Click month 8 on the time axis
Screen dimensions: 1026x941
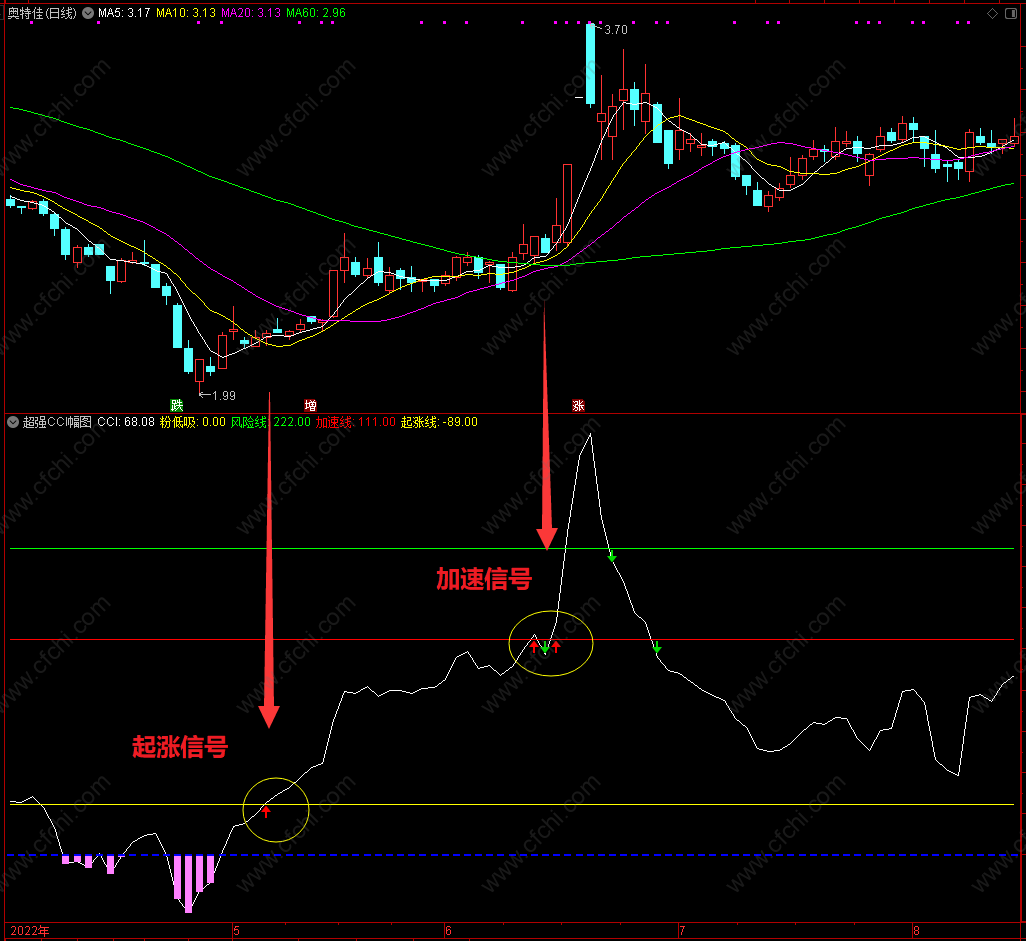(x=916, y=931)
